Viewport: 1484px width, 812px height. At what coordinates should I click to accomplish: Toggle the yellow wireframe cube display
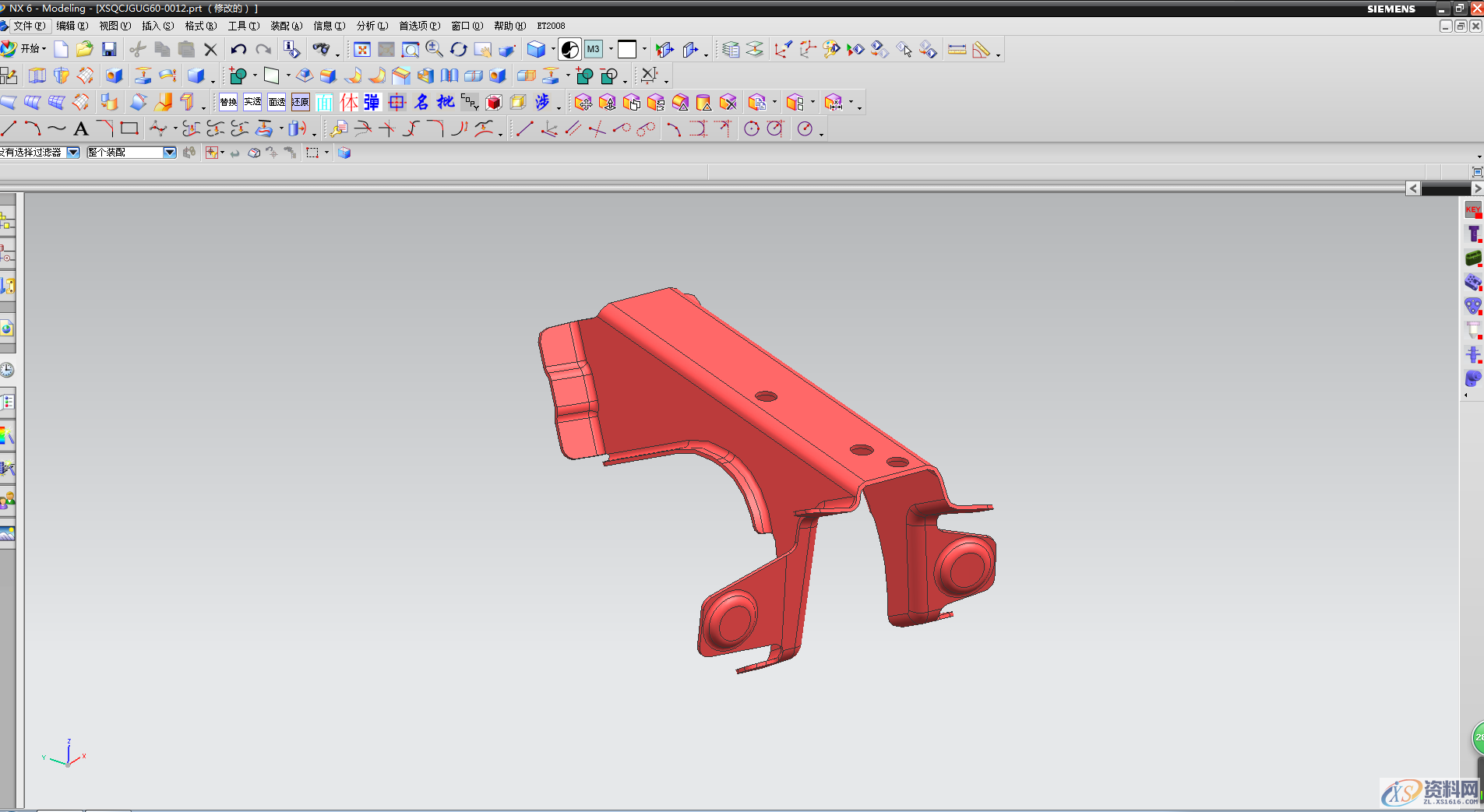[518, 102]
